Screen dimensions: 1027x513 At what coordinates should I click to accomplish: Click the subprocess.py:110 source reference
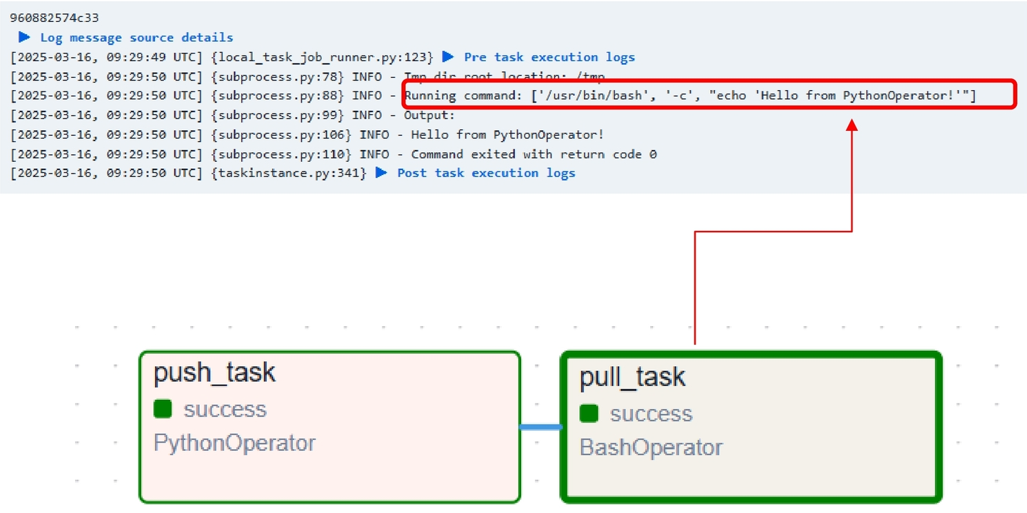click(x=283, y=154)
